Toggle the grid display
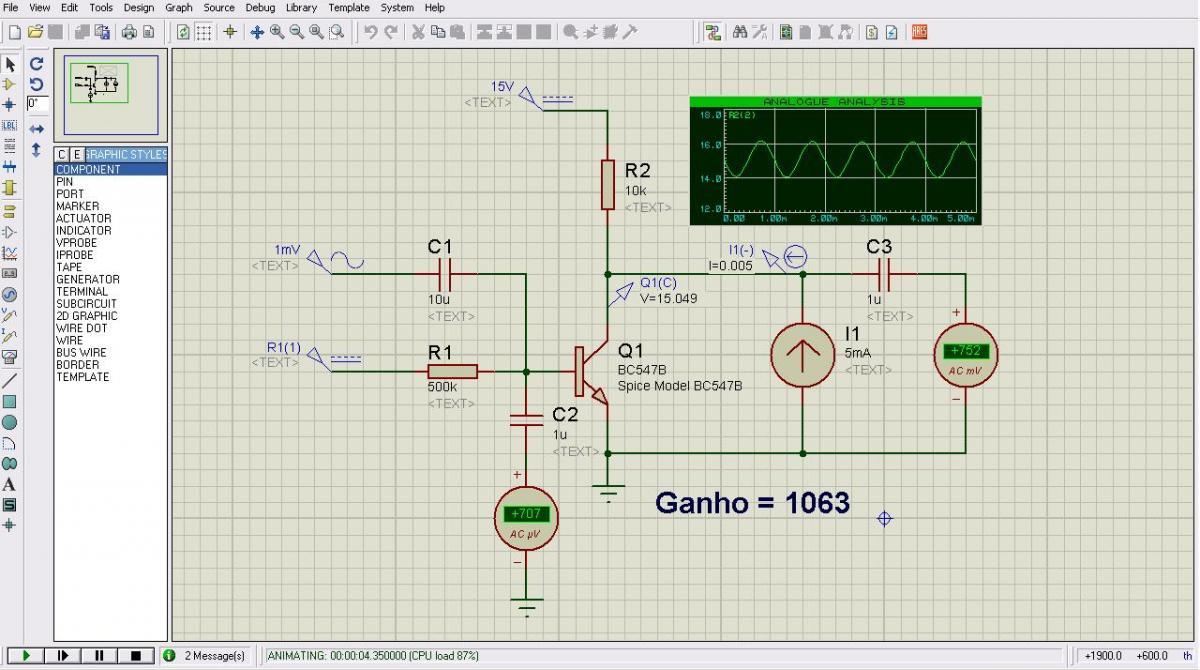Image resolution: width=1200 pixels, height=670 pixels. coord(203,32)
